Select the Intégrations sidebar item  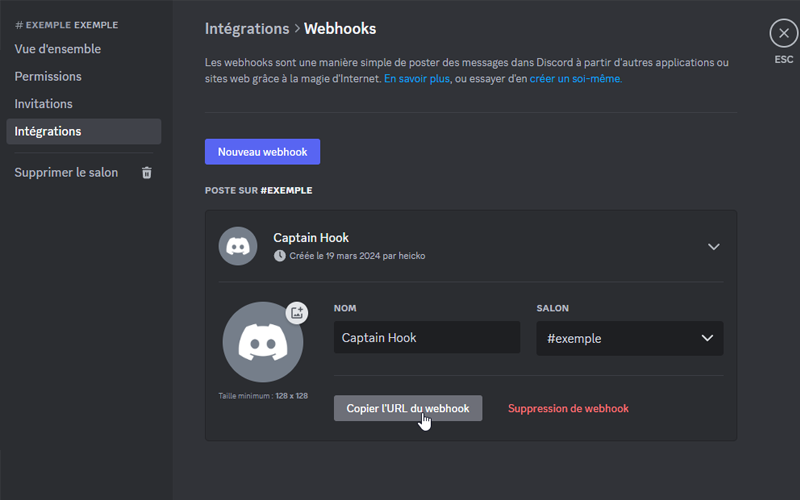[48, 131]
